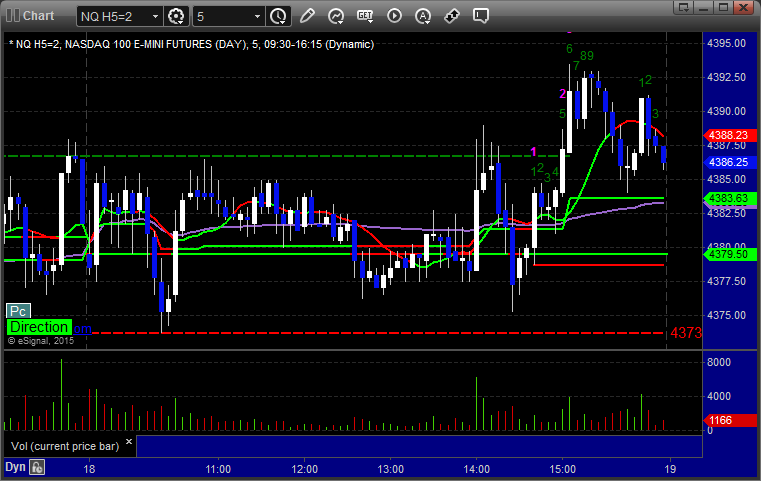Click the Pc label on chart

point(18,311)
